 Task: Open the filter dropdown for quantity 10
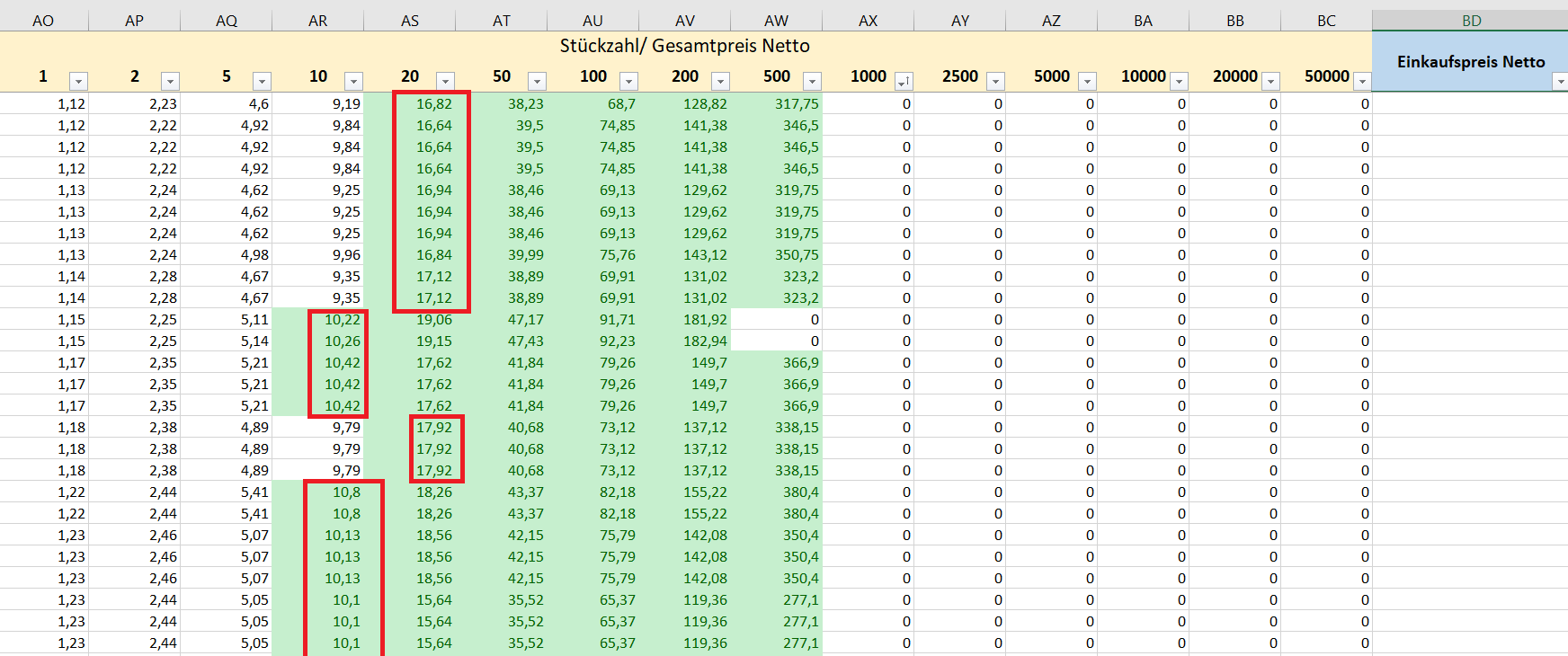[353, 82]
